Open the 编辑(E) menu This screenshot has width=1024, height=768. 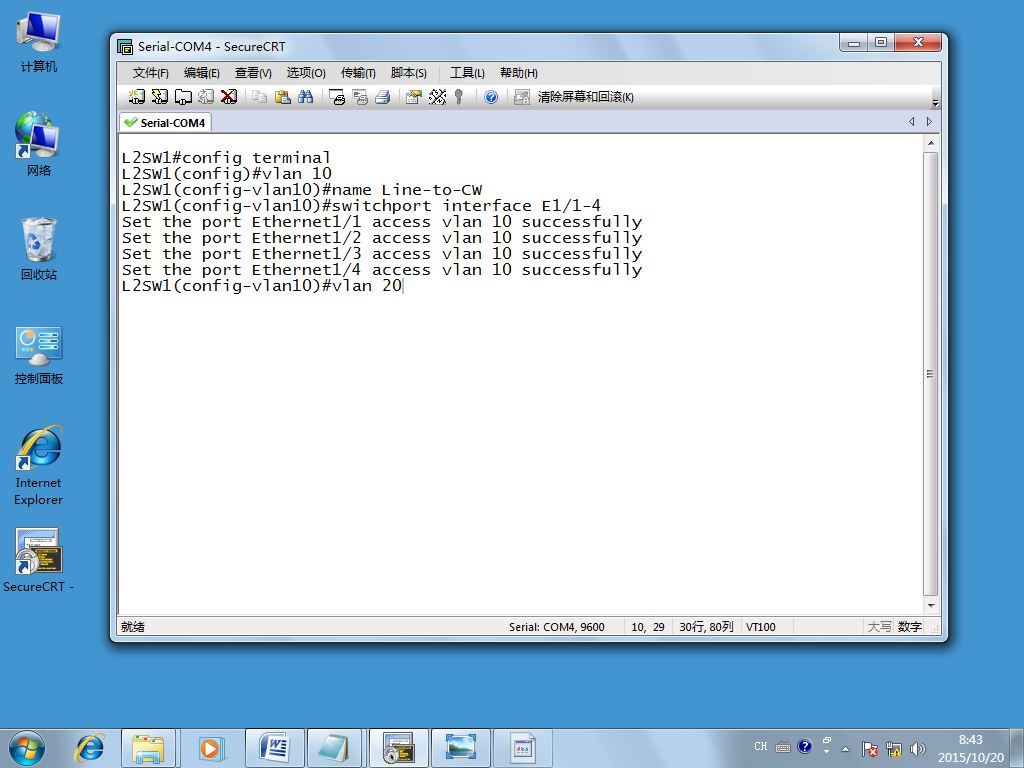(x=201, y=72)
